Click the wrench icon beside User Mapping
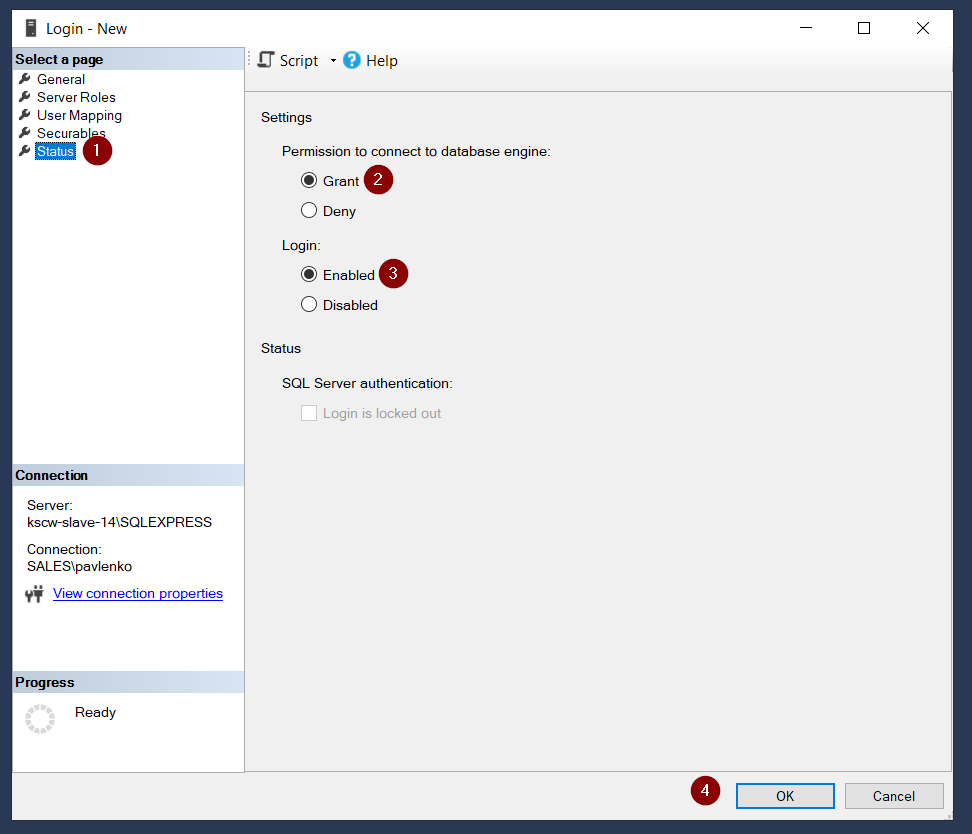 [x=25, y=115]
